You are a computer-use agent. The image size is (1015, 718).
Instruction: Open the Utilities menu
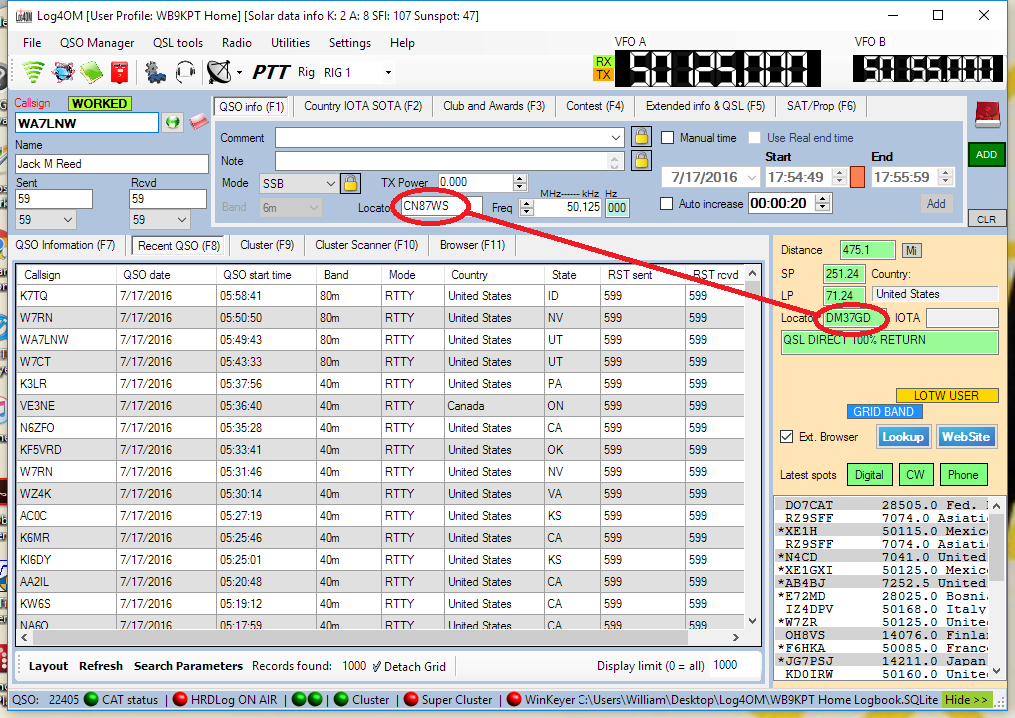[290, 43]
